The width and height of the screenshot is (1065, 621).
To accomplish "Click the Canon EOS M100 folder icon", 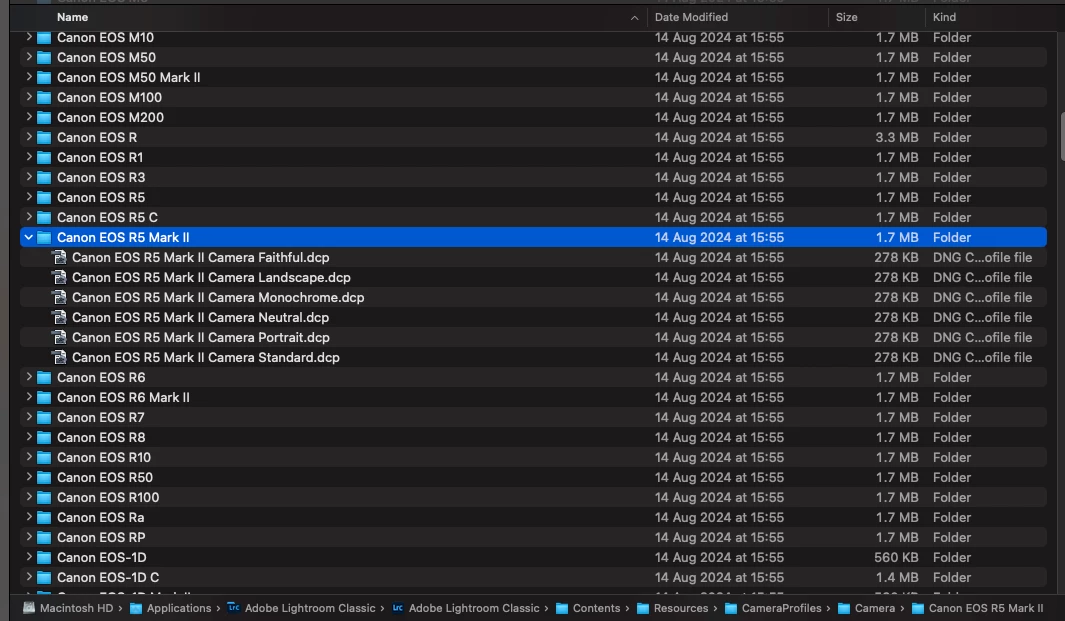I will tap(44, 98).
